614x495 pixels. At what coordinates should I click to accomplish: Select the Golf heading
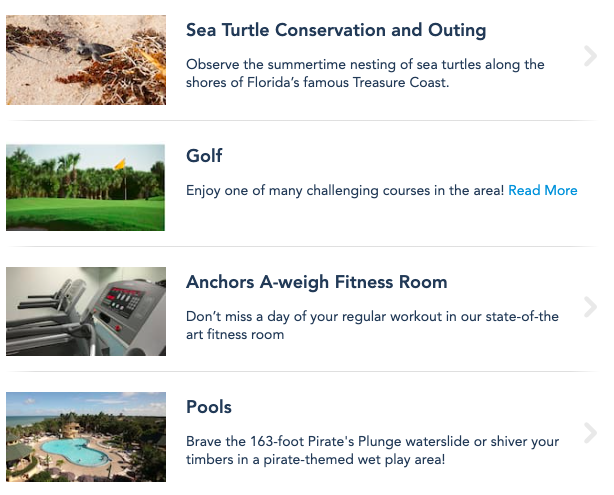(204, 156)
